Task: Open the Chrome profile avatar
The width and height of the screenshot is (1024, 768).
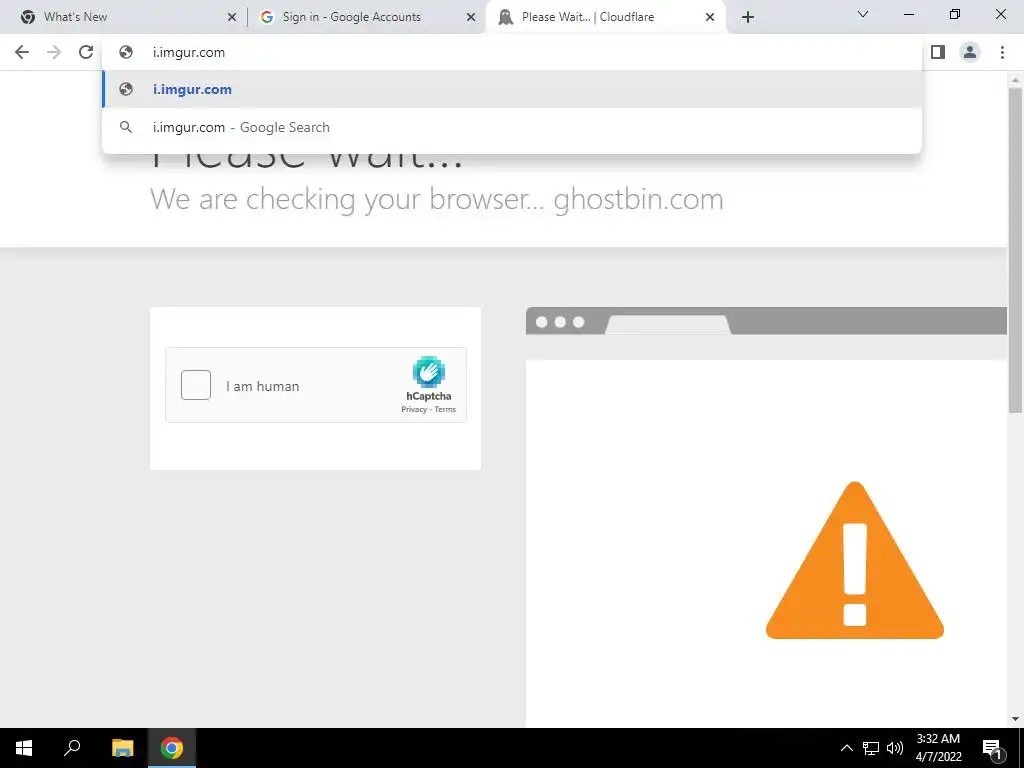Action: point(970,52)
